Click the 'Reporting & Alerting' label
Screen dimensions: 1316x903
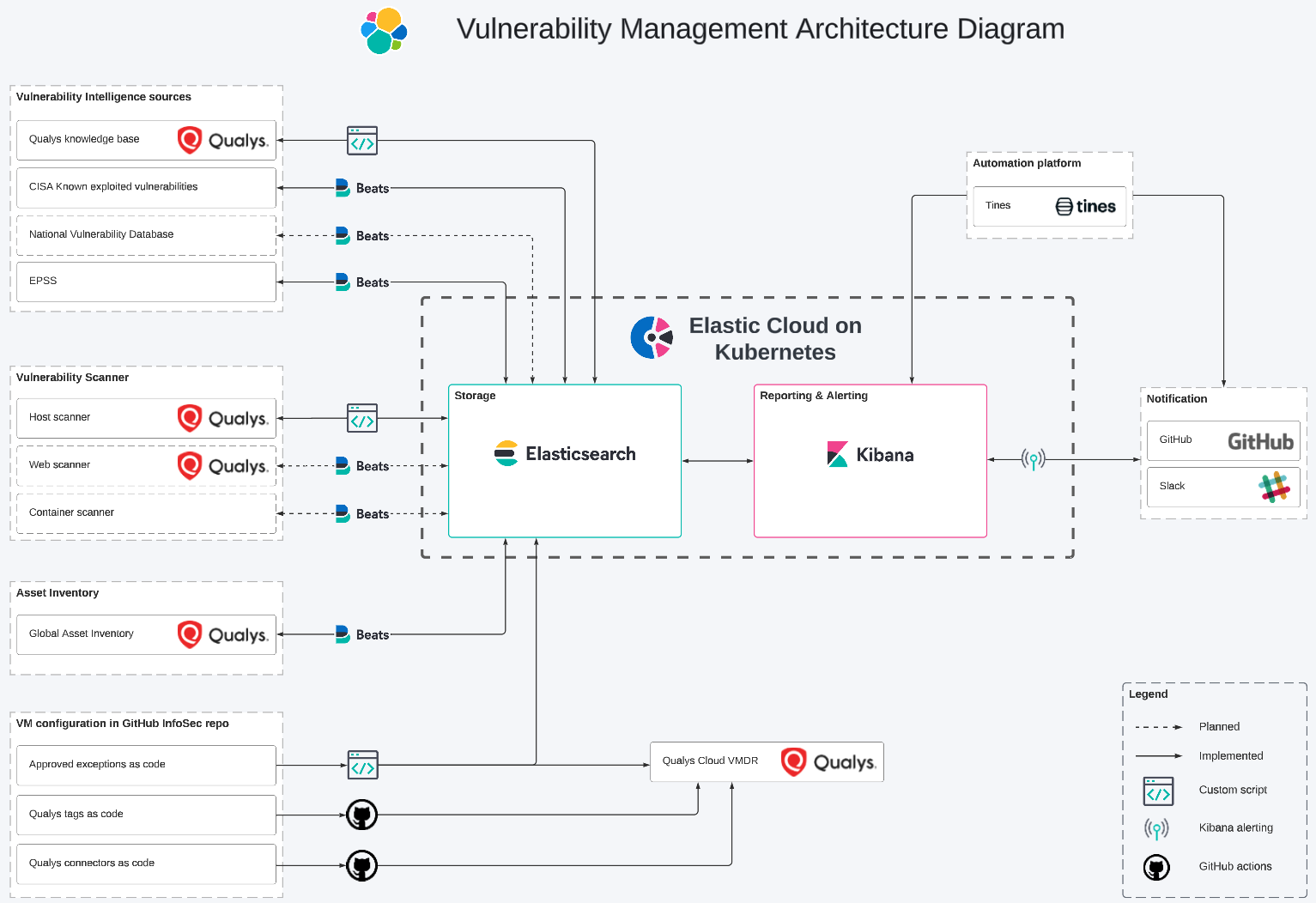tap(814, 396)
